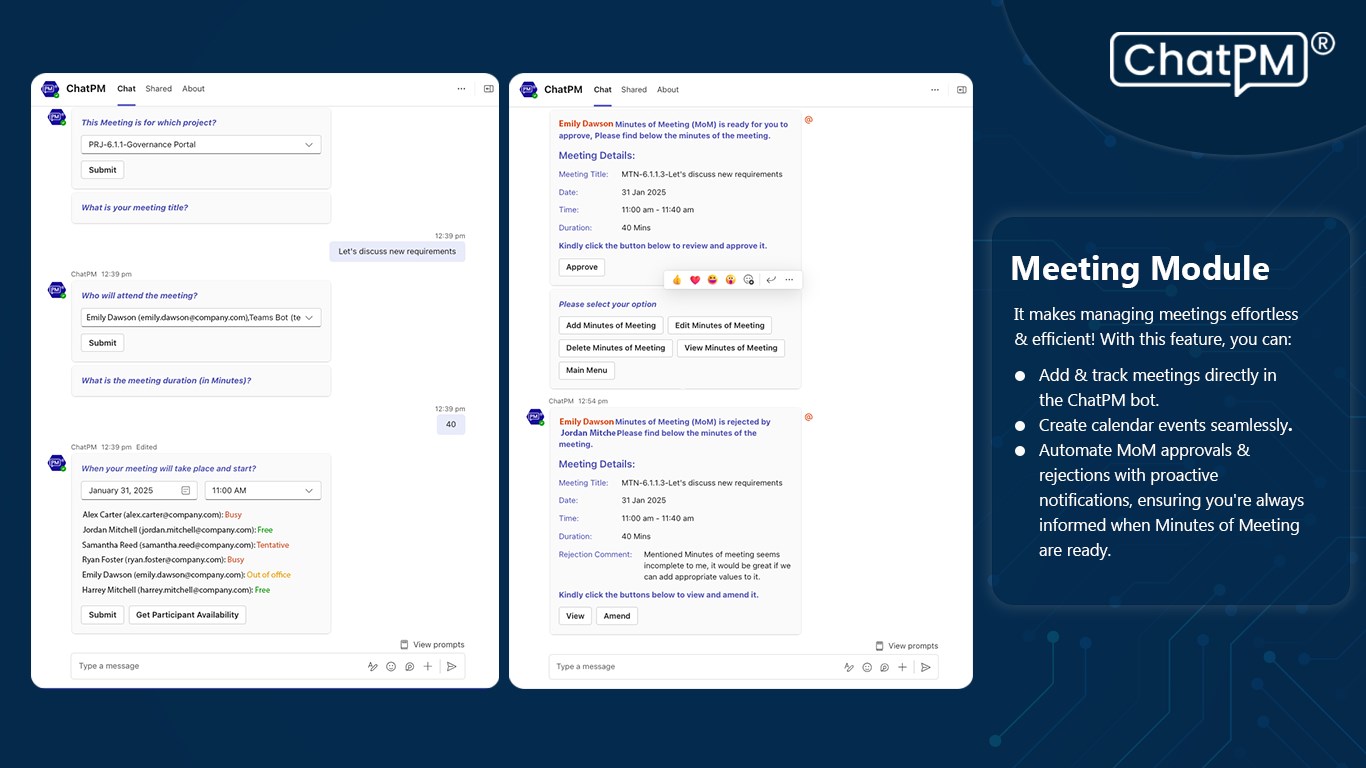Click plus attach icon in left composer
This screenshot has width=1366, height=768.
pyautogui.click(x=428, y=666)
